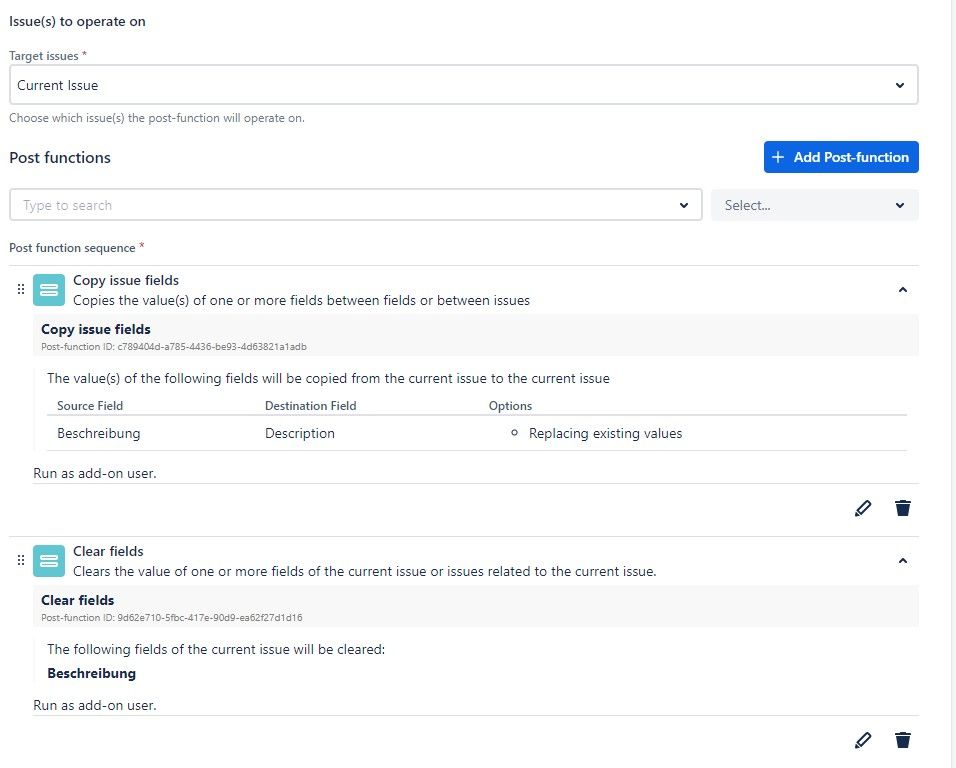The image size is (956, 768).
Task: Collapse the Copy issue fields section
Action: click(x=902, y=290)
